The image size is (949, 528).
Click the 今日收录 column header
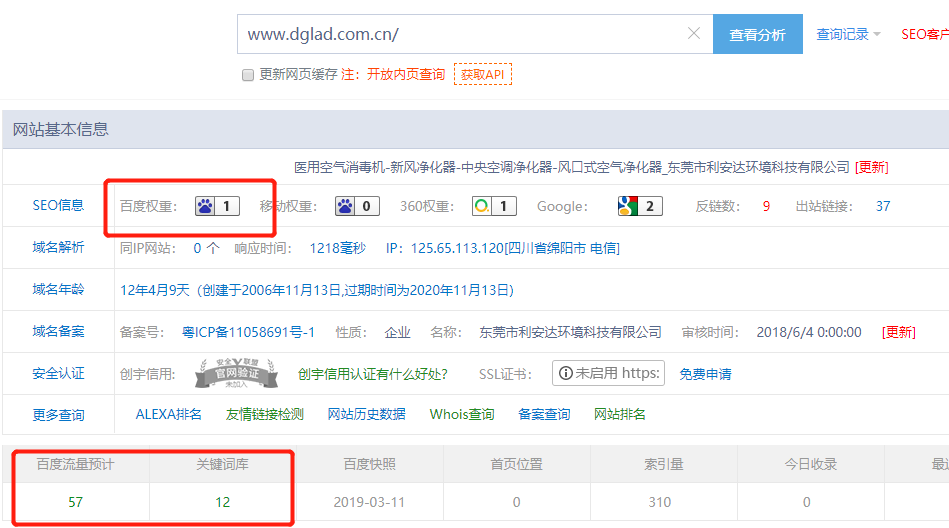coord(811,464)
